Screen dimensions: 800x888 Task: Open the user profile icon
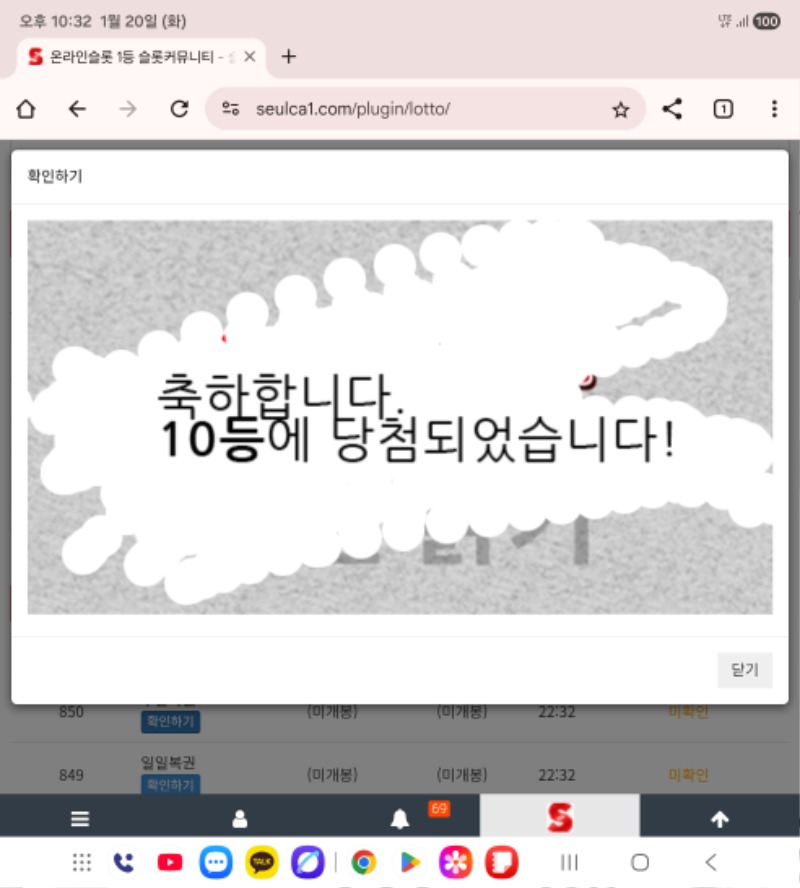click(x=240, y=819)
